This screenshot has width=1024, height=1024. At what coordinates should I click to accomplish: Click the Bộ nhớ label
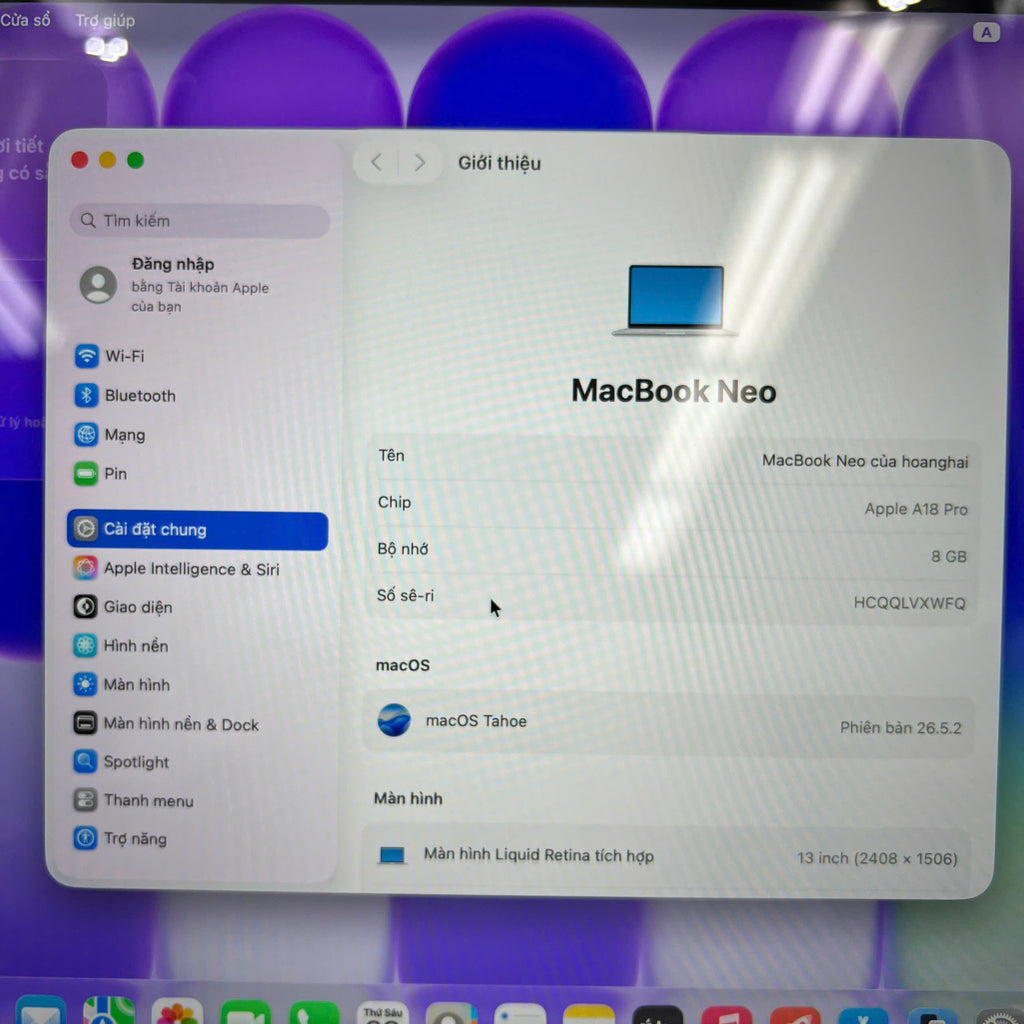[x=402, y=549]
